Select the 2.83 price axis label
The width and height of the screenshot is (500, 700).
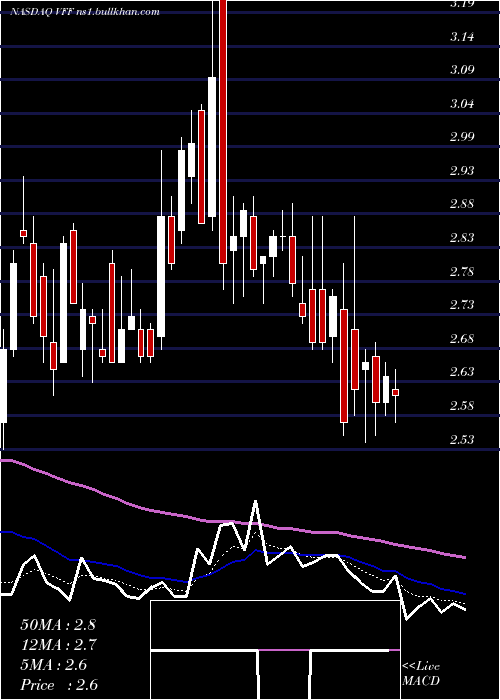(462, 238)
